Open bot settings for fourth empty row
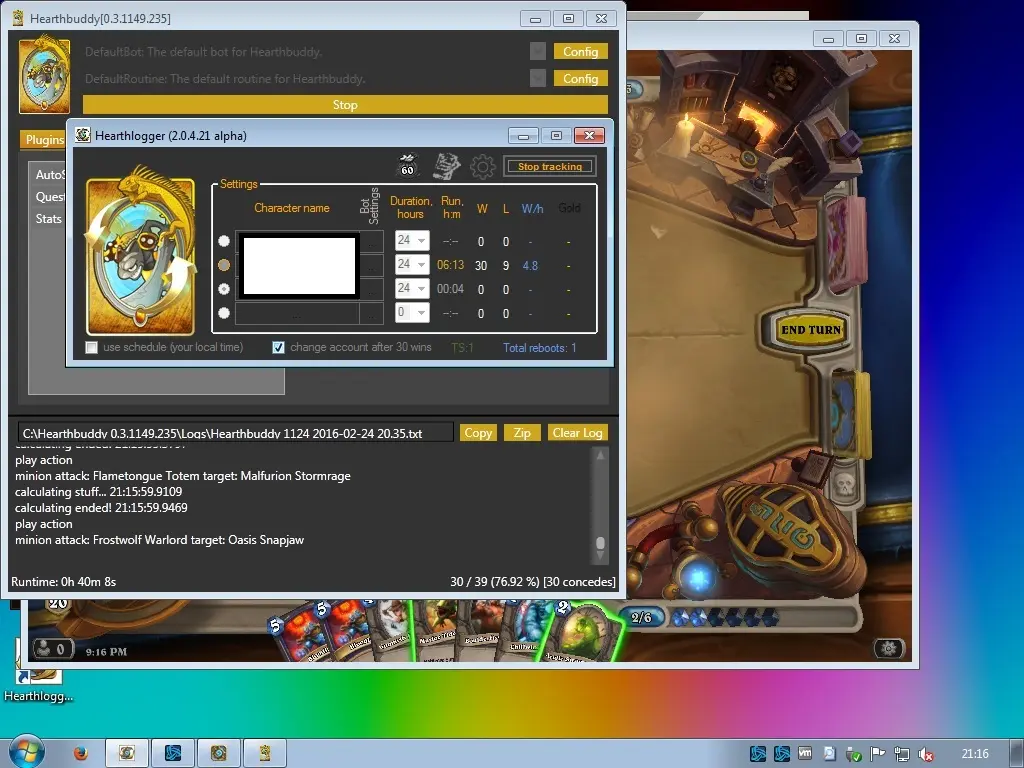 [x=372, y=313]
